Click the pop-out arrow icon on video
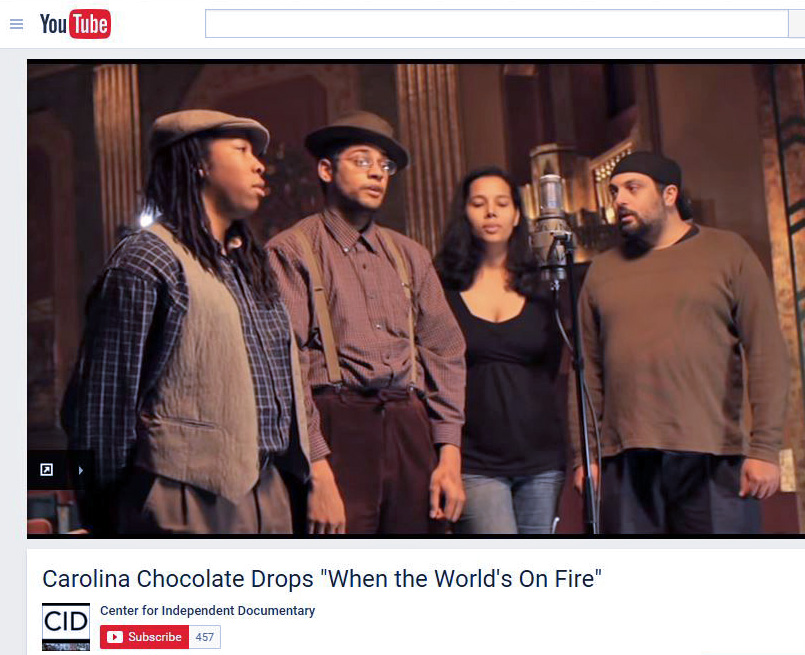The image size is (805, 655). coord(47,470)
